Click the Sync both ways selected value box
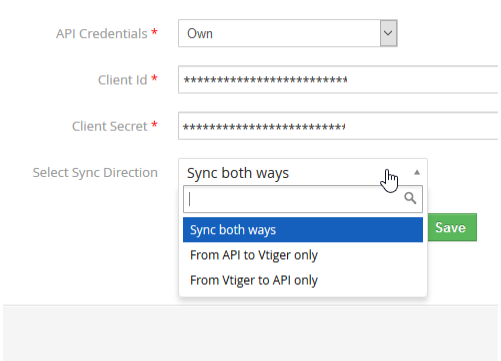Viewport: 501px width, 361px height. pos(303,173)
